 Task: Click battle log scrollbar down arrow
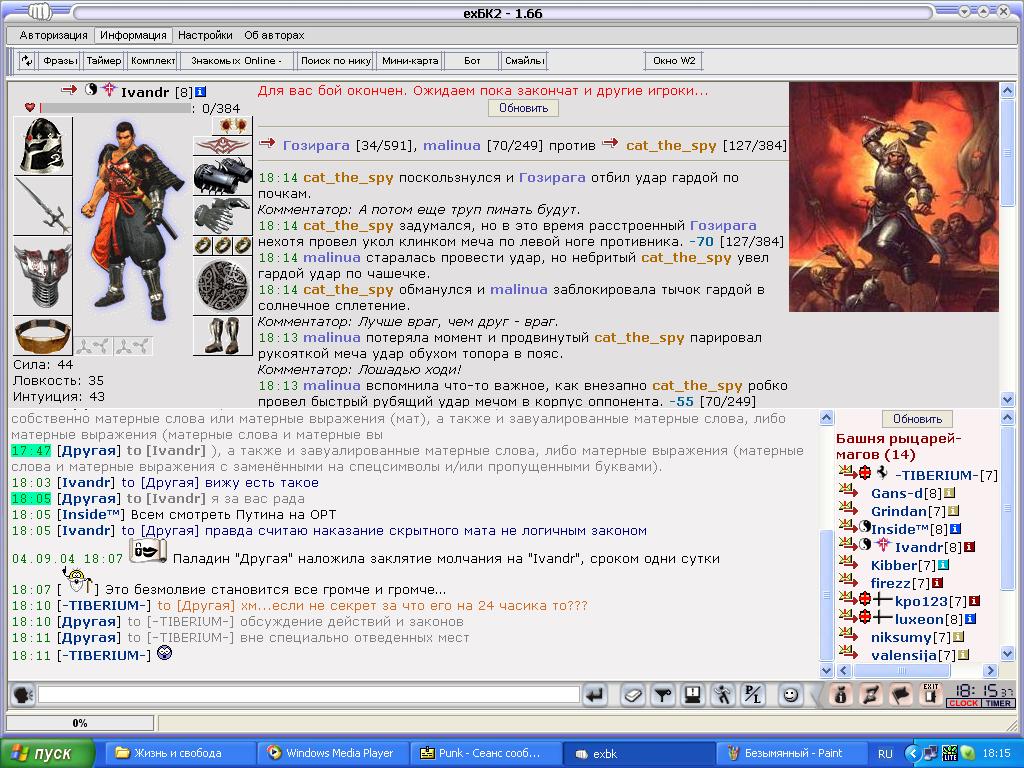[x=1007, y=399]
